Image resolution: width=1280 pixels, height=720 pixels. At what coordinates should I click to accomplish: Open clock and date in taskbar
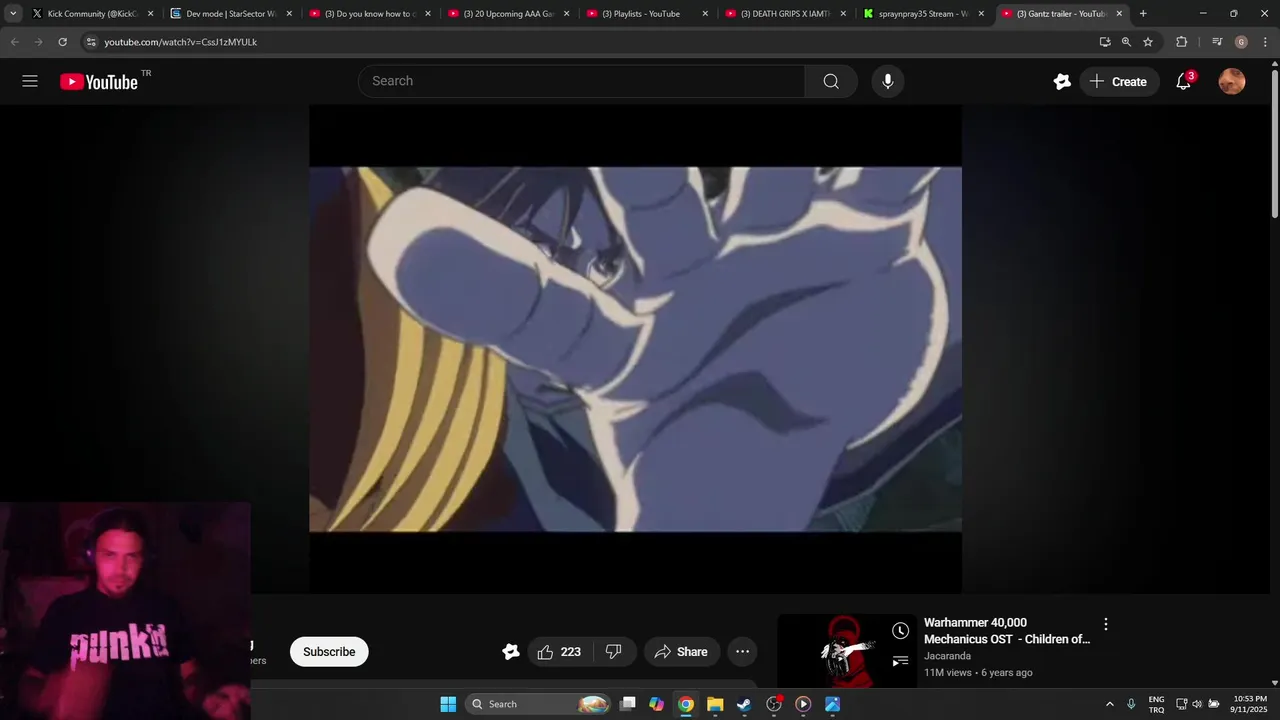(x=1250, y=704)
